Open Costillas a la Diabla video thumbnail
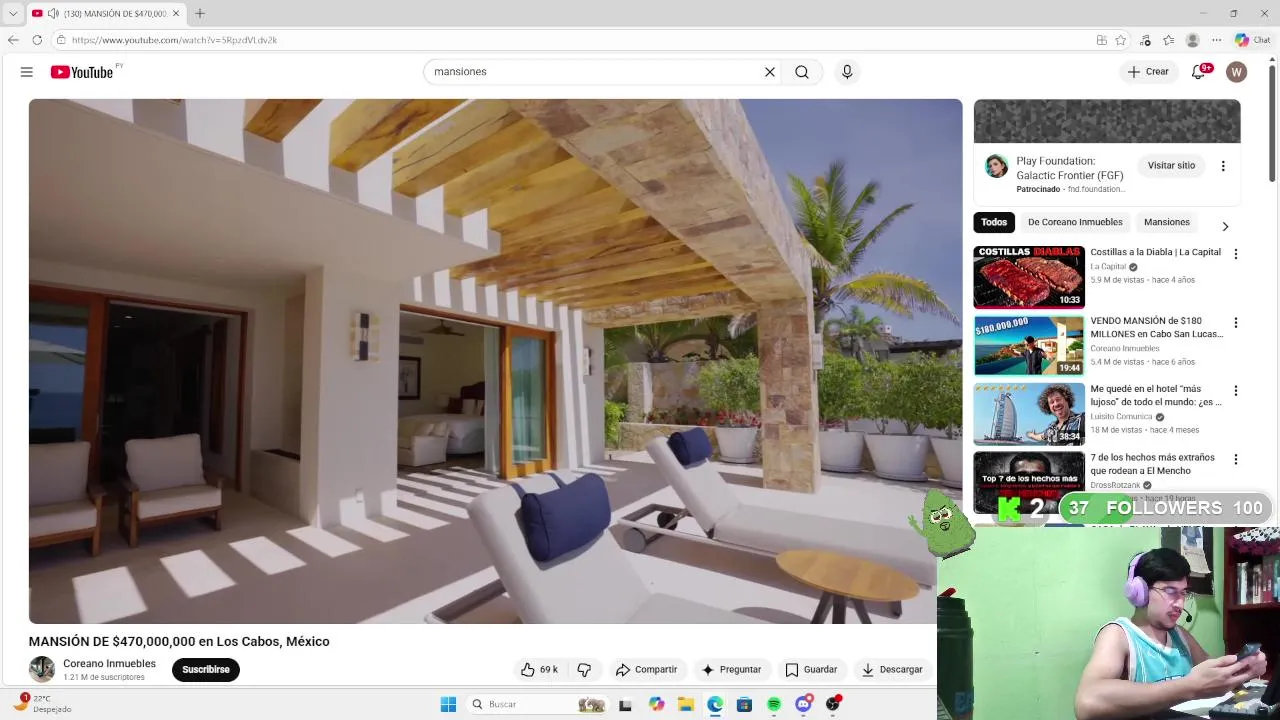Screen dimensions: 1280x720 (1029, 277)
